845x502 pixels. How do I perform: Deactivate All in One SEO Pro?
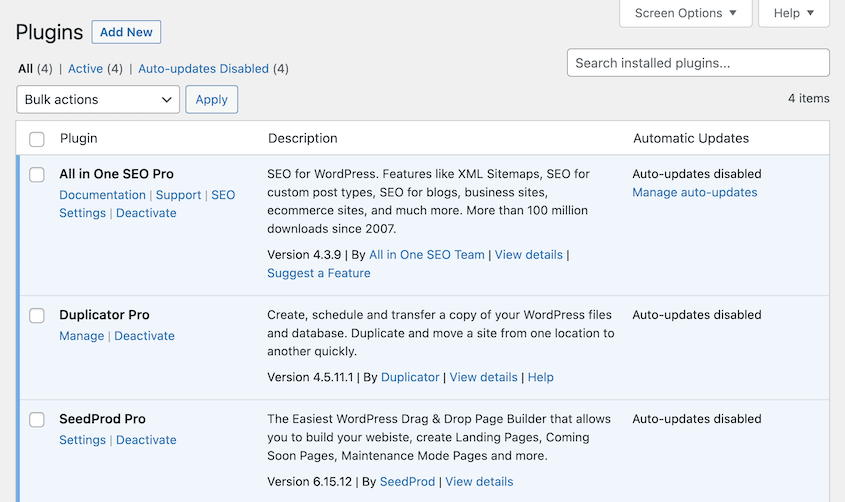coord(146,213)
